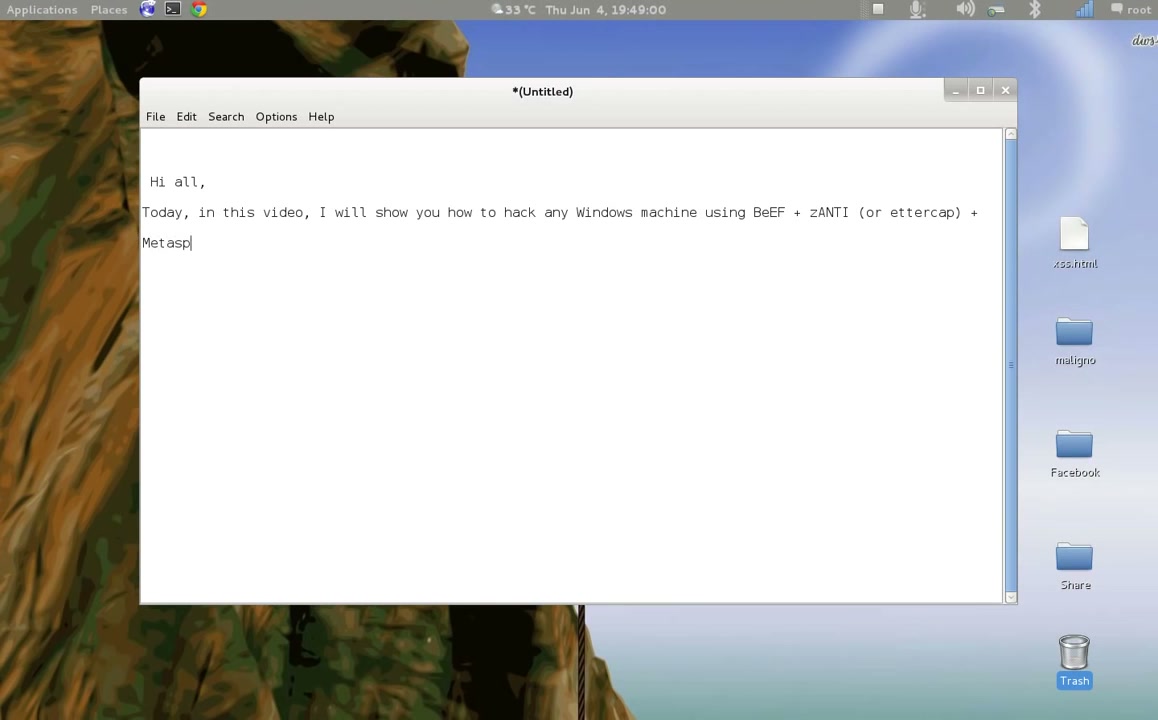Image resolution: width=1158 pixels, height=720 pixels.
Task: Open the Applications menu in top panel
Action: click(x=42, y=10)
